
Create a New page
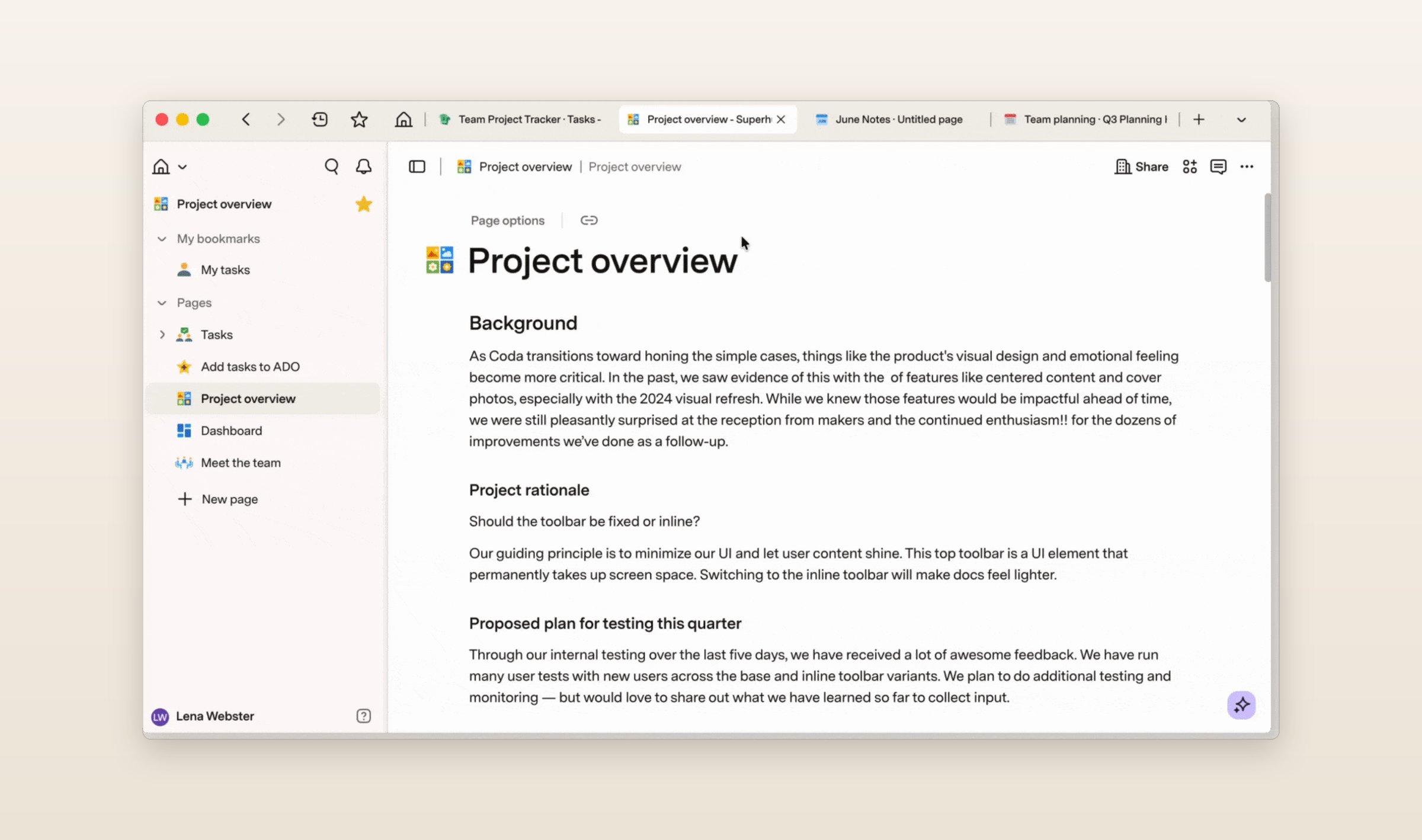(x=217, y=499)
